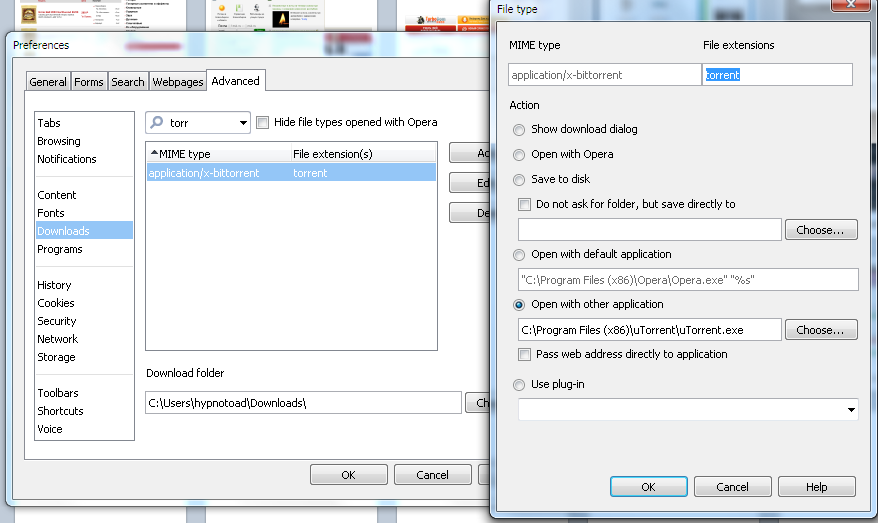The image size is (878, 523).
Task: Toggle Hide file types opened with Opera
Action: 262,122
